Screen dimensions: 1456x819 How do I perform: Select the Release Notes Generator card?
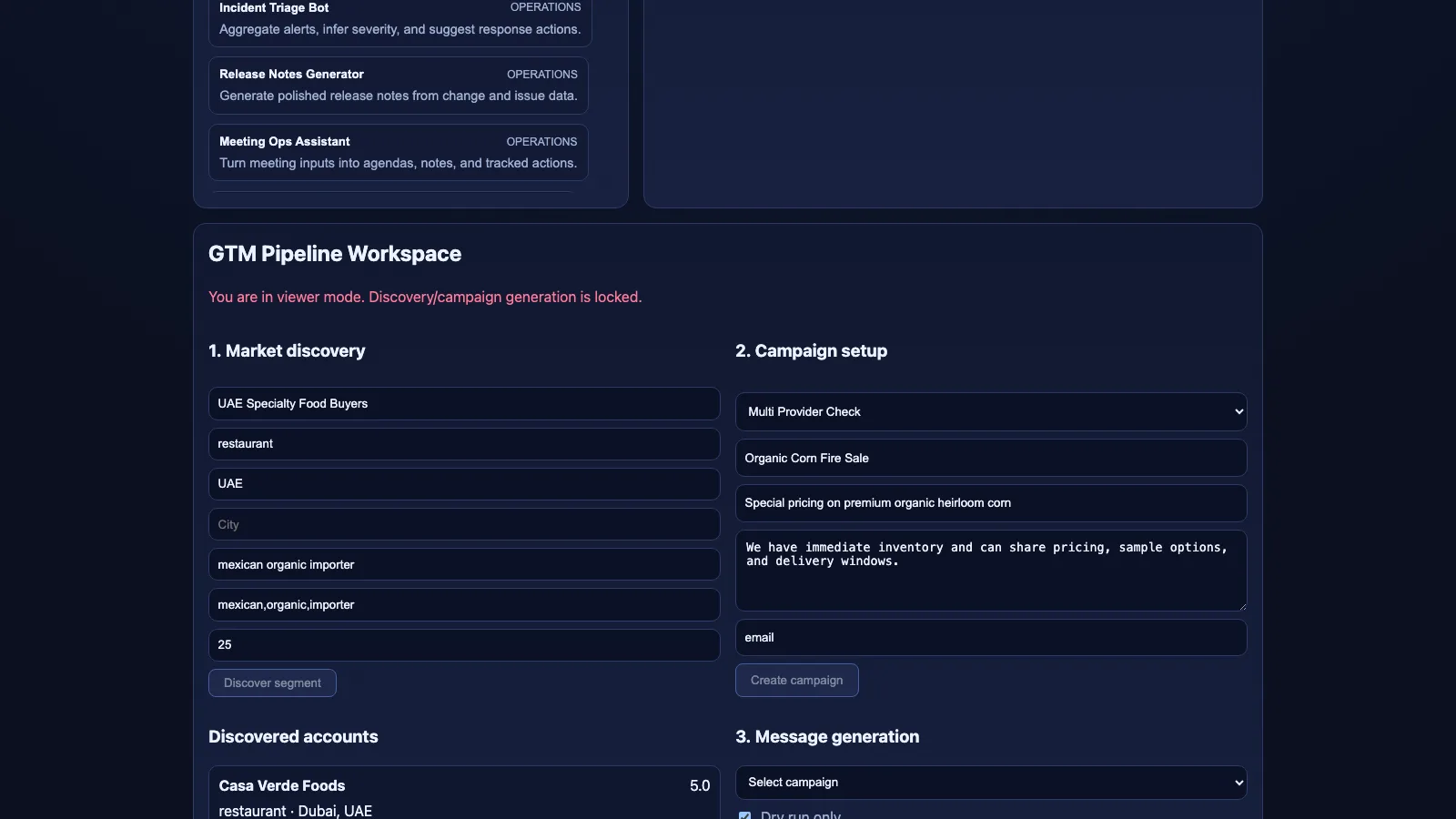[x=398, y=85]
